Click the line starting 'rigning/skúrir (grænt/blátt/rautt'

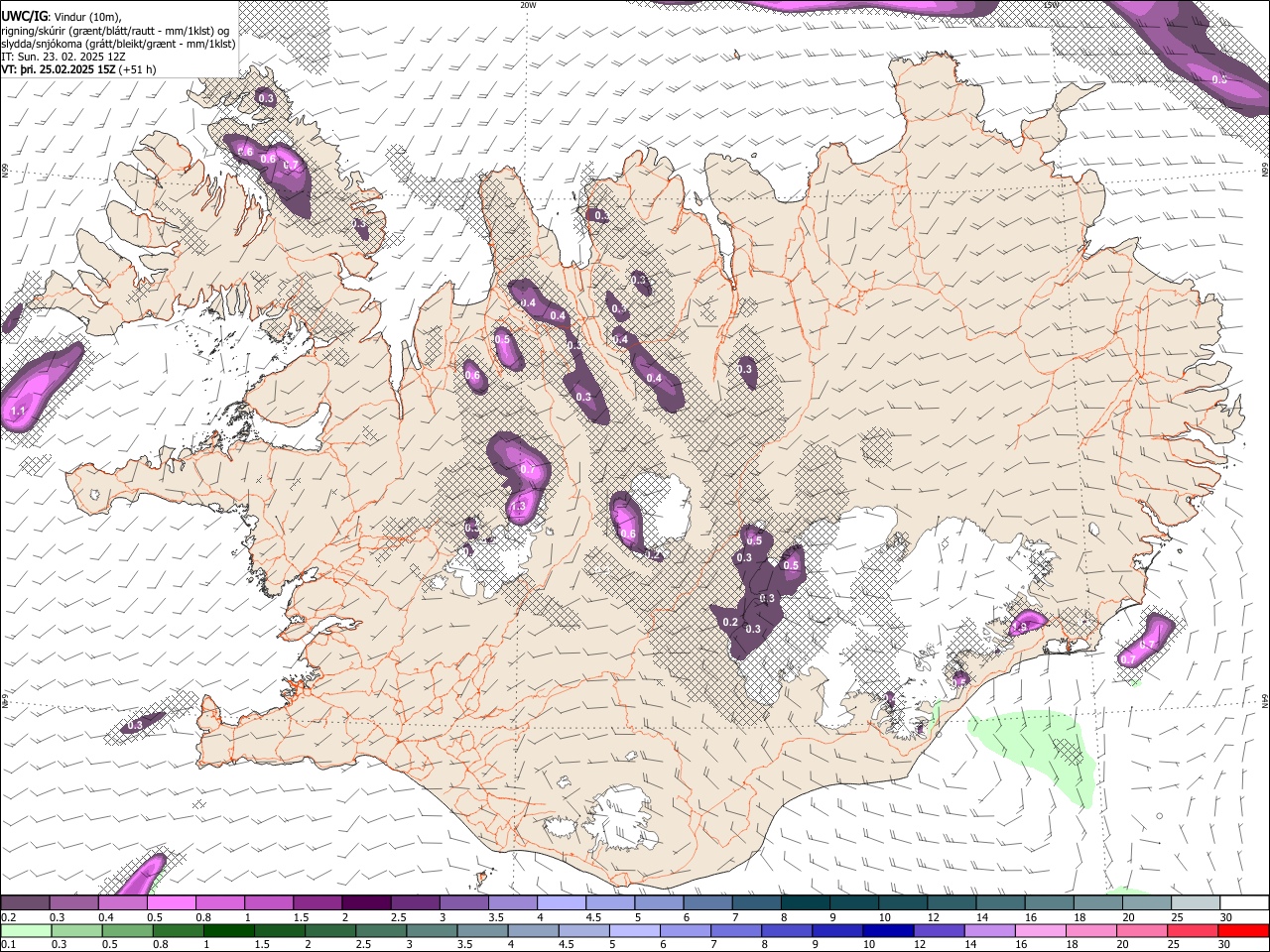click(115, 31)
